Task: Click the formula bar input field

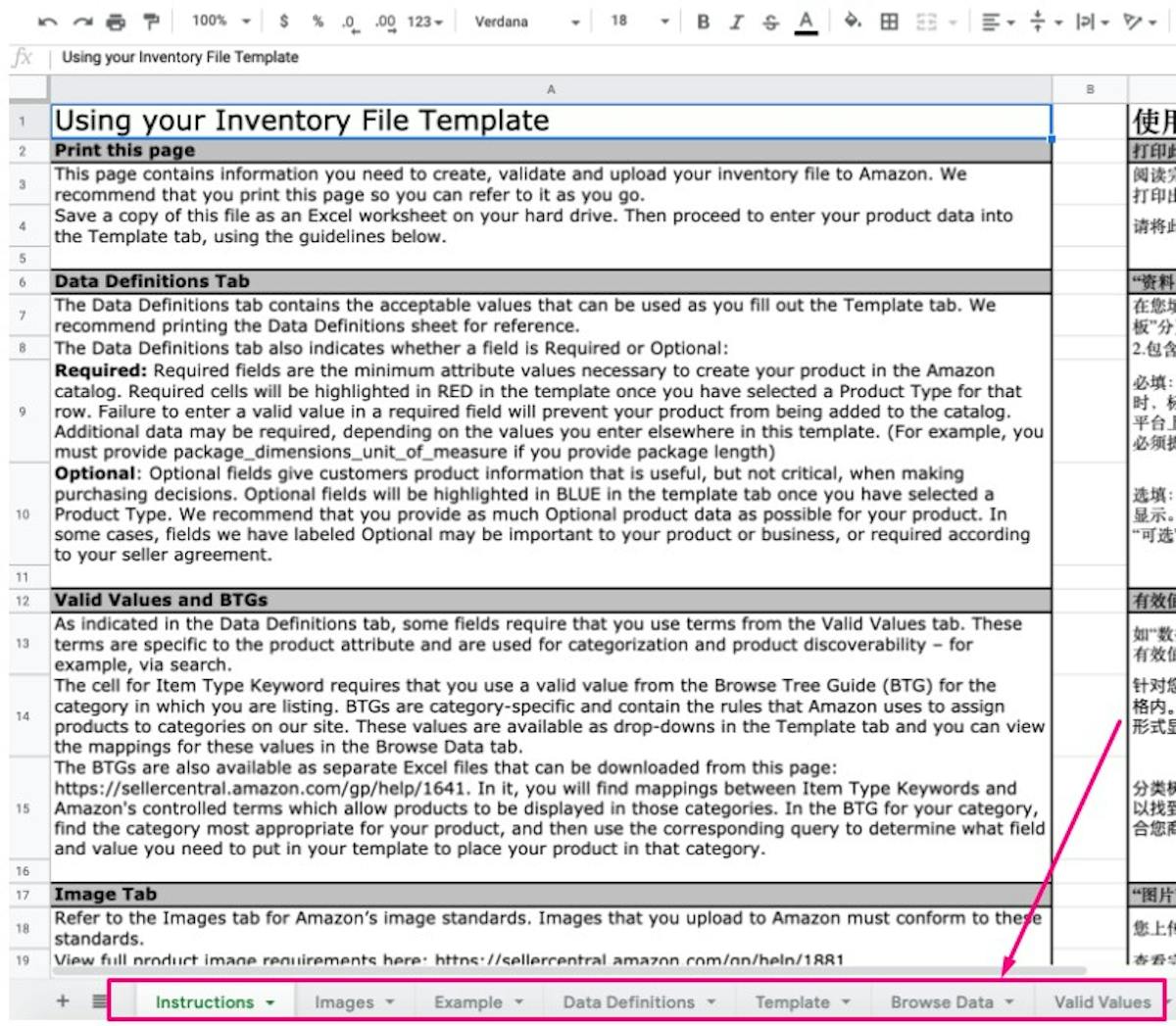Action: (612, 57)
